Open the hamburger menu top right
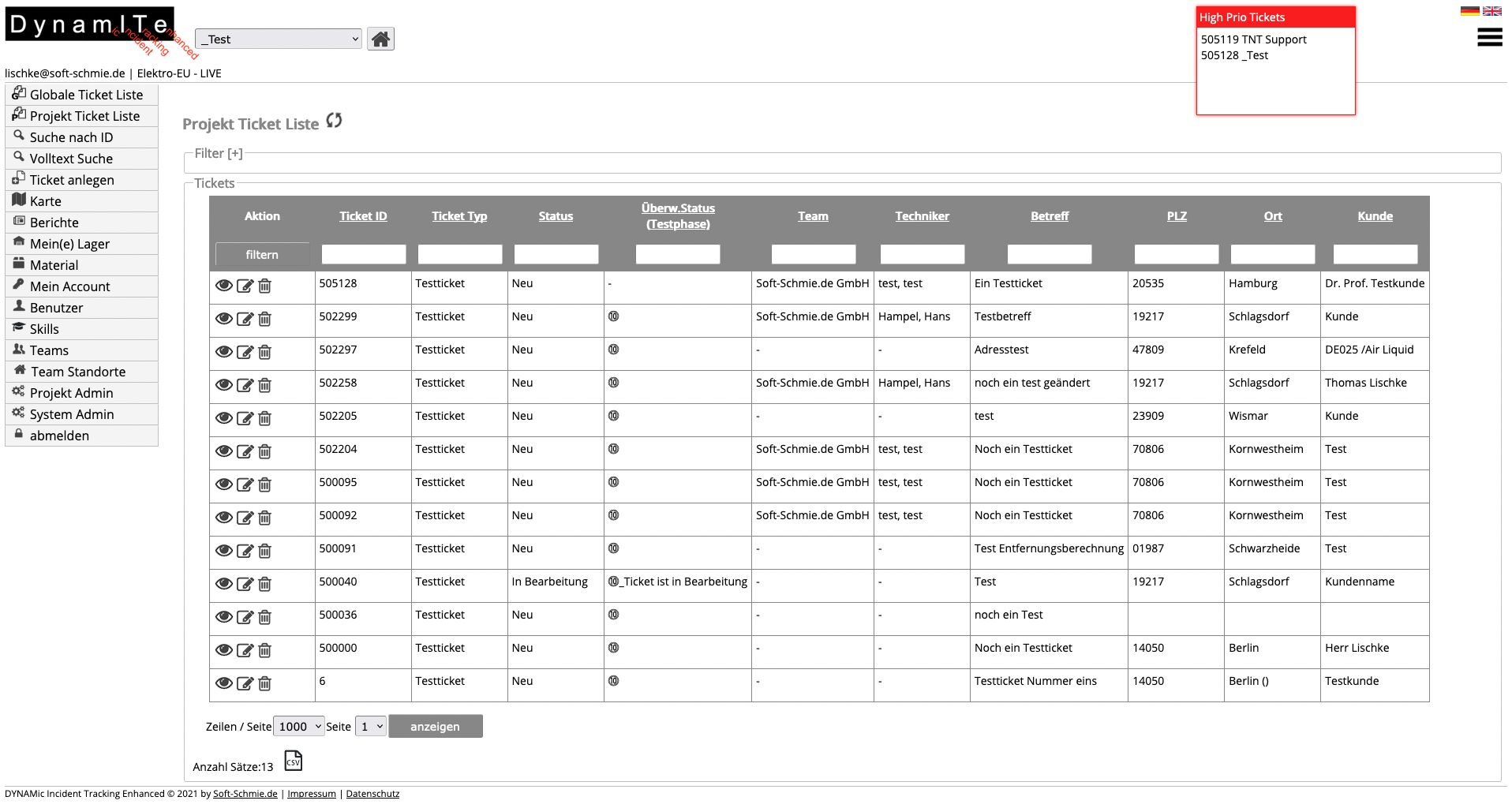The width and height of the screenshot is (1512, 808). 1489,36
